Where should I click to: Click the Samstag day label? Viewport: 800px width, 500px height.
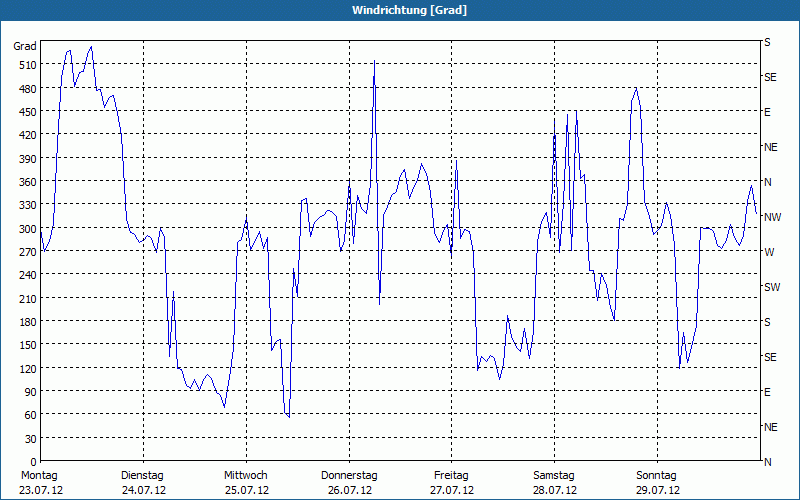554,476
